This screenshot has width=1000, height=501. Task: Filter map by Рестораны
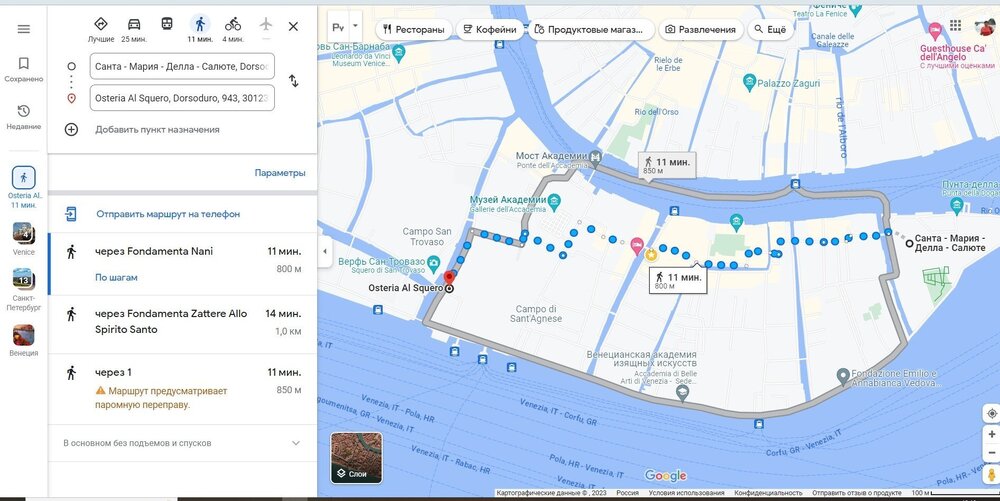414,29
